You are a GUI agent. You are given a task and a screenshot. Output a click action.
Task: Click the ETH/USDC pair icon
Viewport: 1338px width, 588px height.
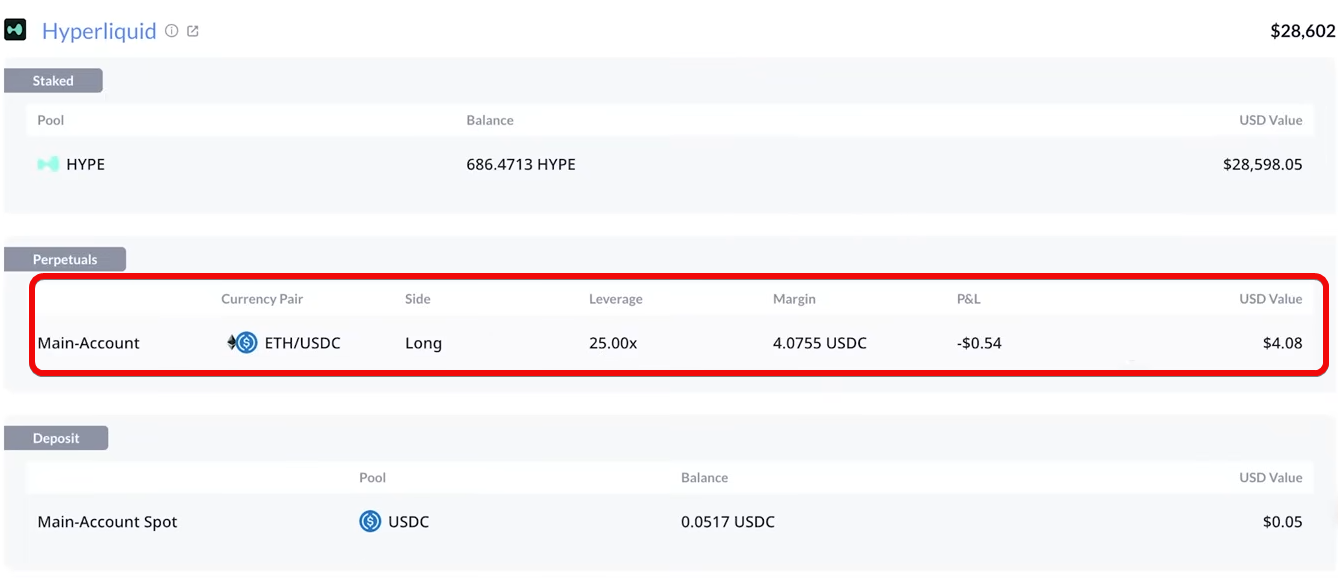click(243, 343)
